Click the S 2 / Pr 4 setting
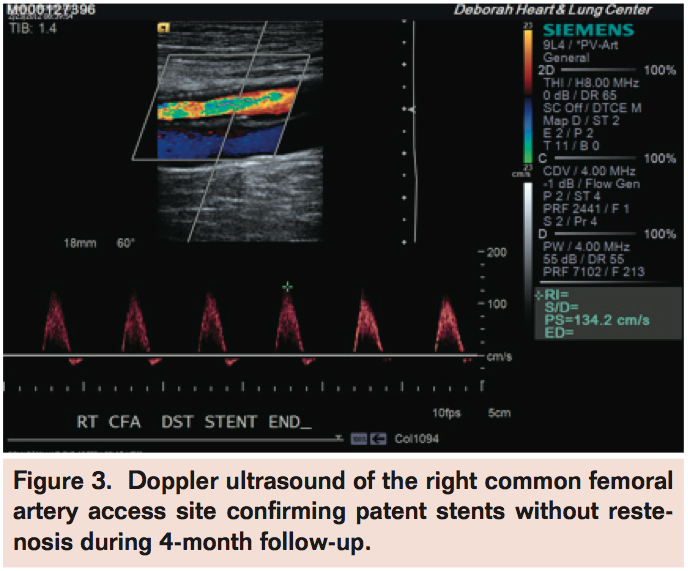Image resolution: width=688 pixels, height=571 pixels. (570, 221)
